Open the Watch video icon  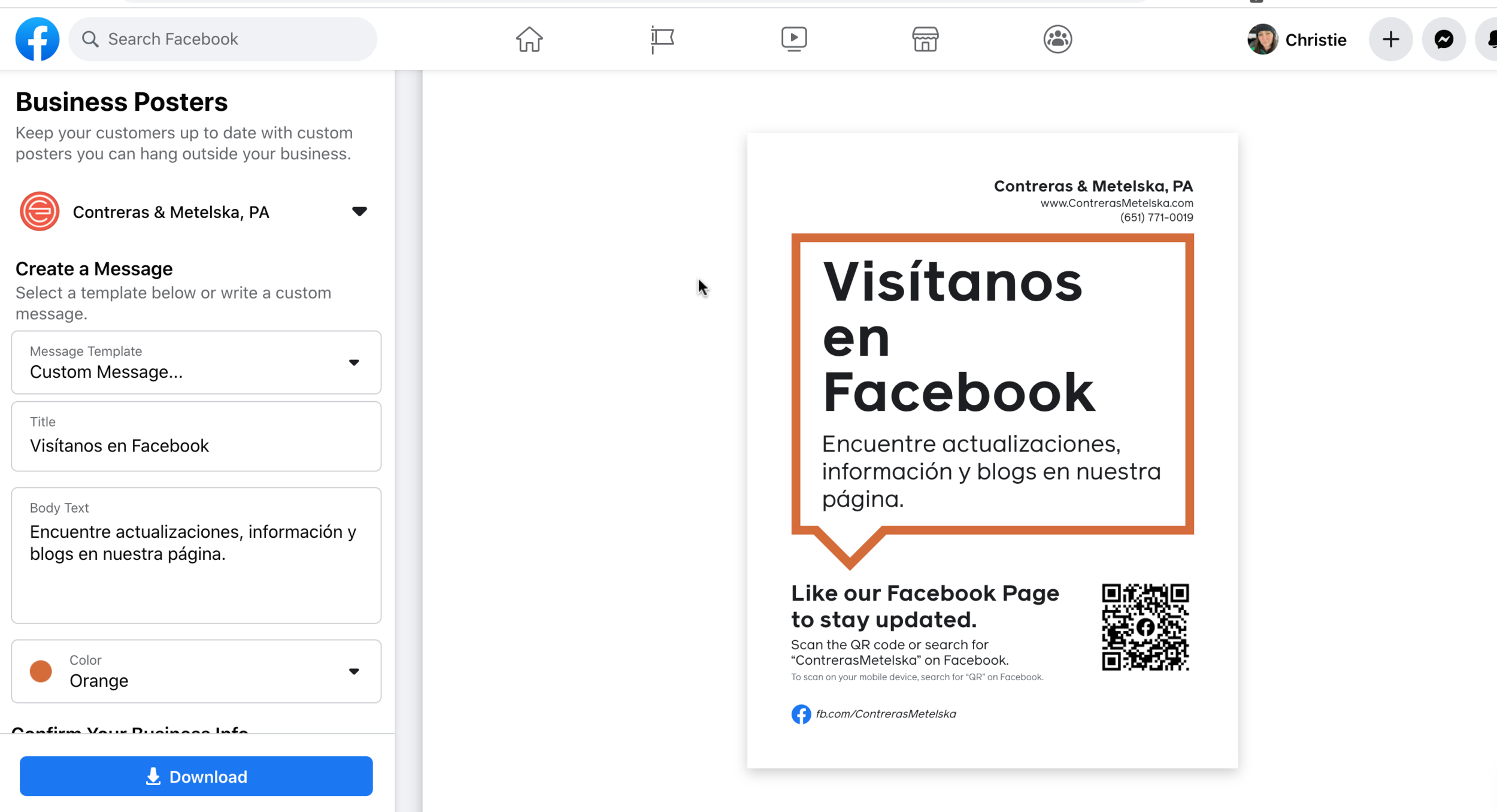pos(794,40)
